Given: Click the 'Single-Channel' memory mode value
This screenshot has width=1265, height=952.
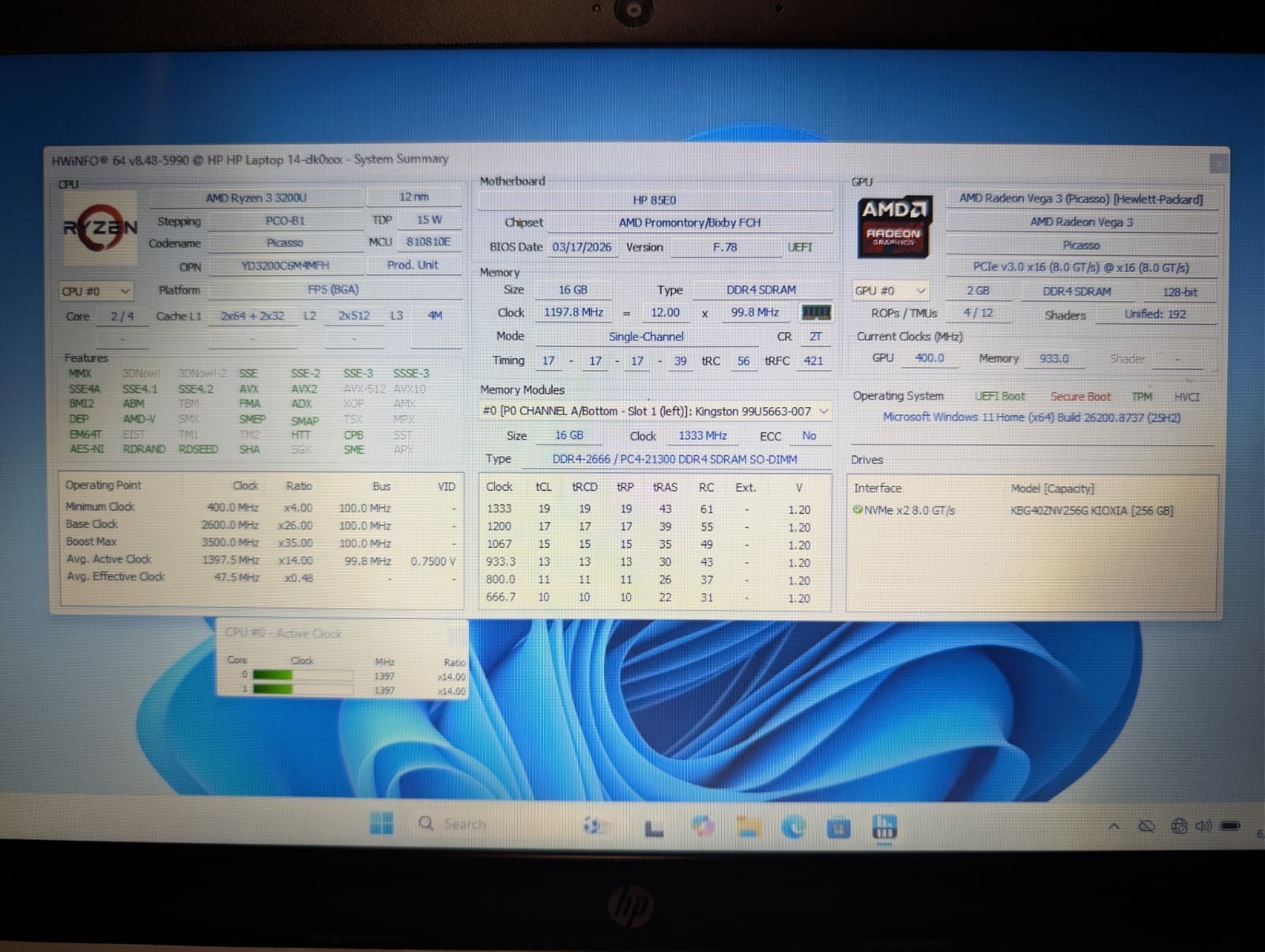Looking at the screenshot, I should click(646, 336).
